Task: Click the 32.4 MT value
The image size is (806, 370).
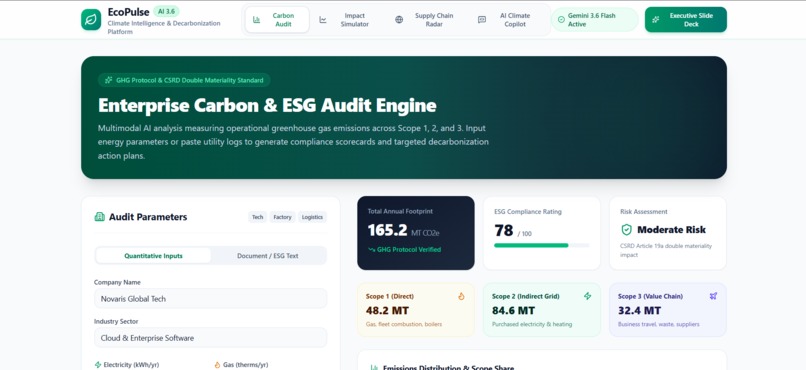Action: (x=639, y=310)
